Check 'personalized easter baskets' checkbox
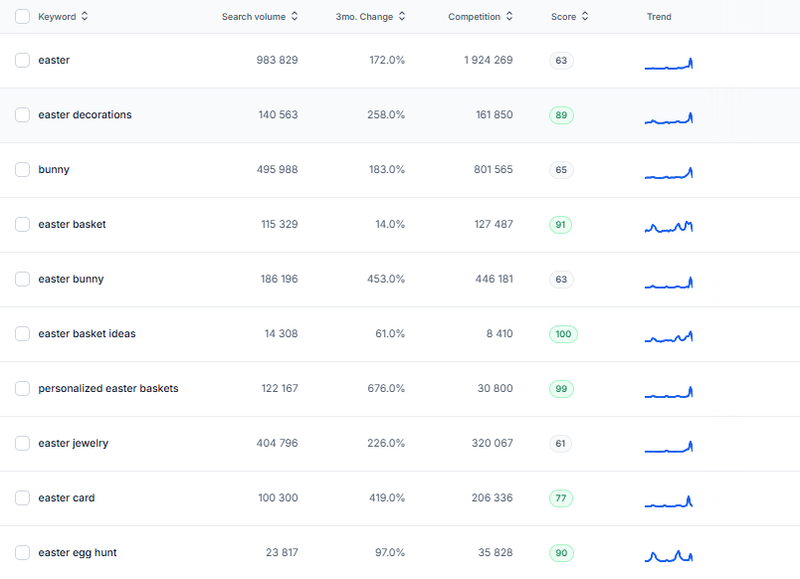Screen dimensions: 800x579 point(22,388)
